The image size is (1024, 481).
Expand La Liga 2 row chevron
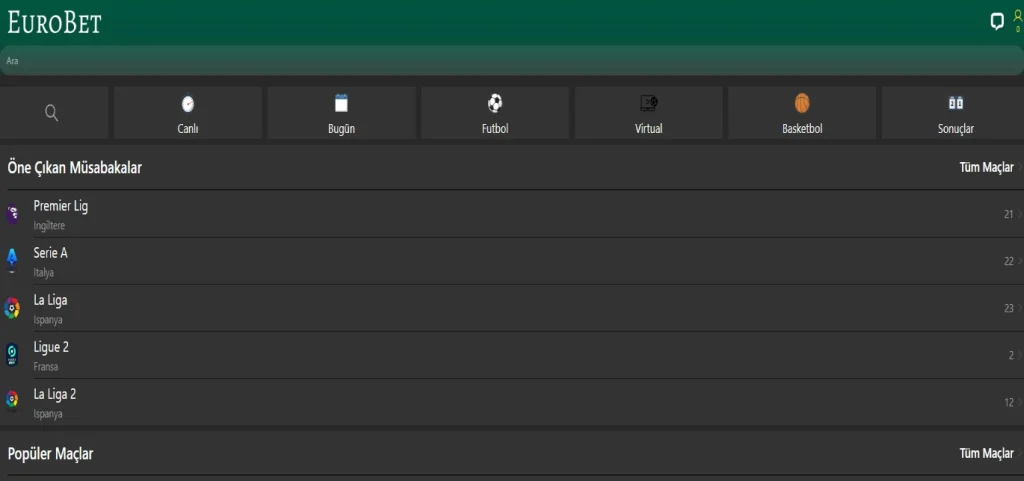(1019, 402)
